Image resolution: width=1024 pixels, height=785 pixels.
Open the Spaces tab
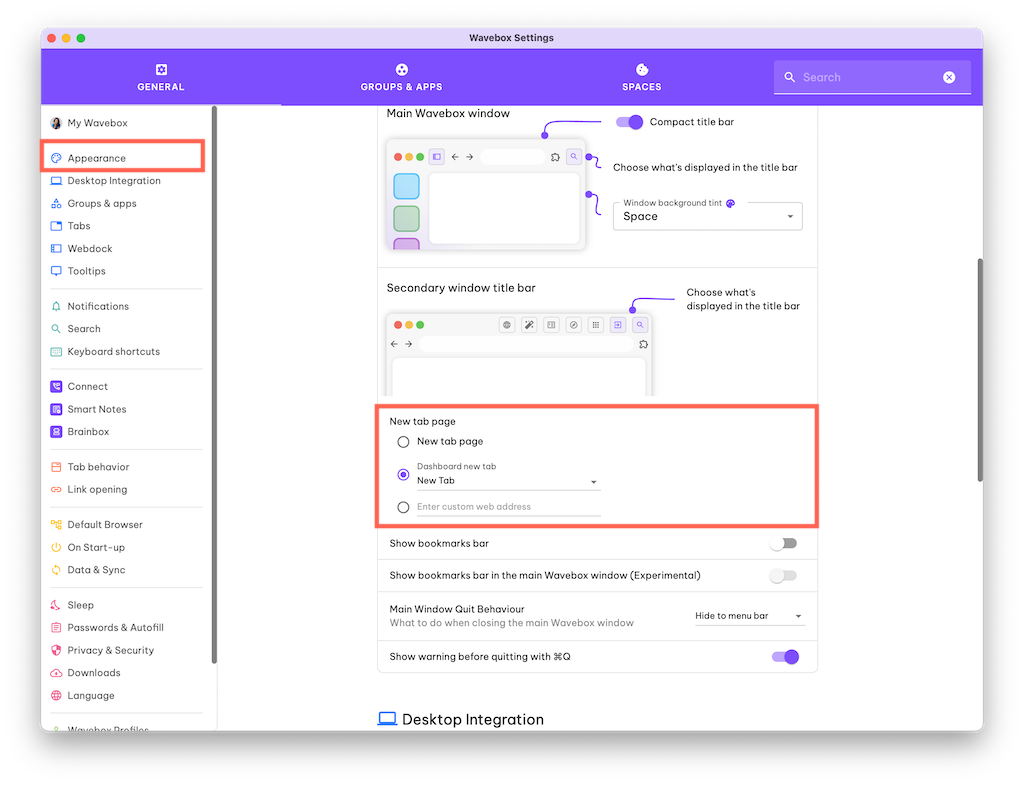(641, 78)
